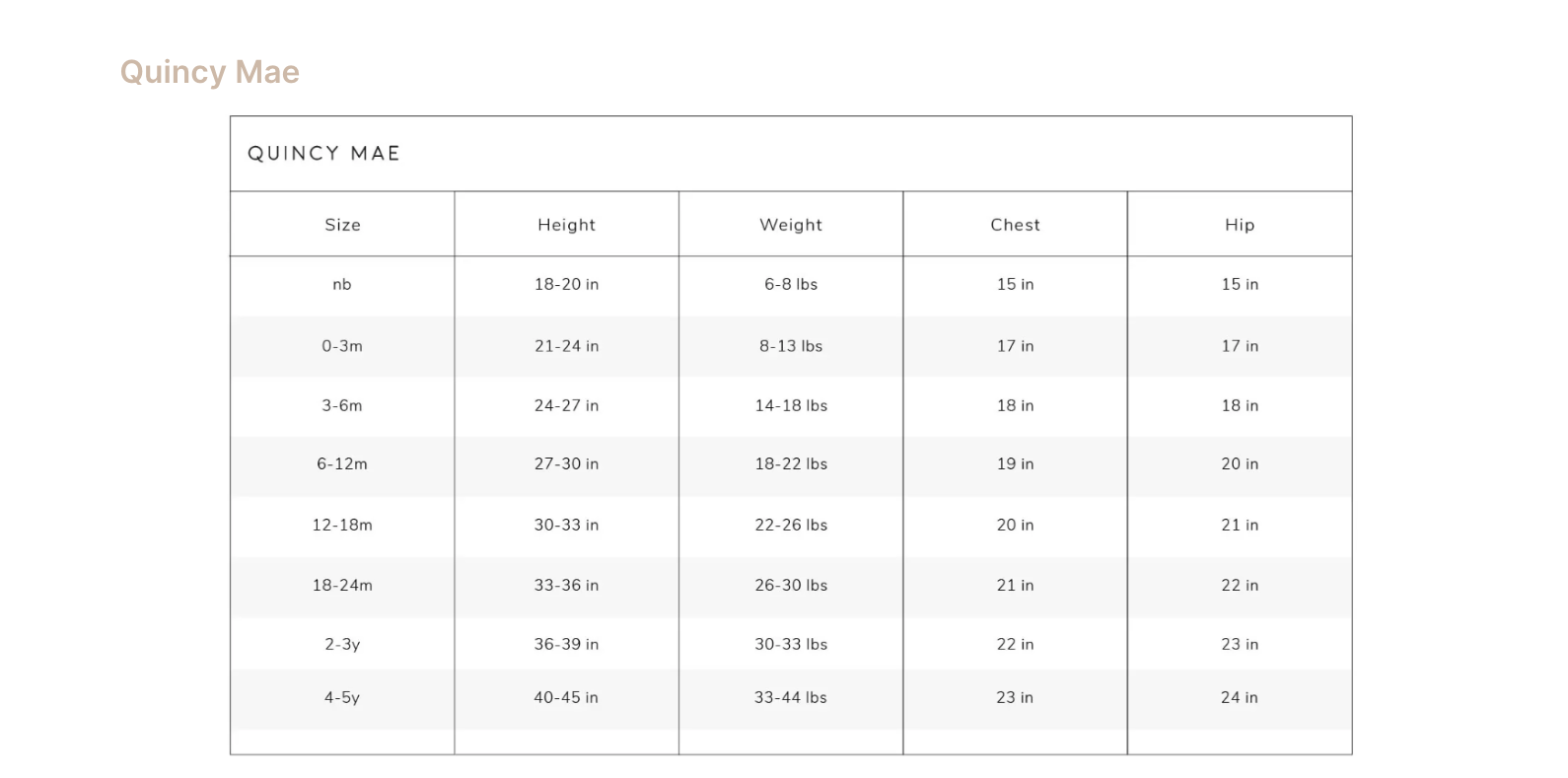Select the Height column header

pyautogui.click(x=566, y=225)
